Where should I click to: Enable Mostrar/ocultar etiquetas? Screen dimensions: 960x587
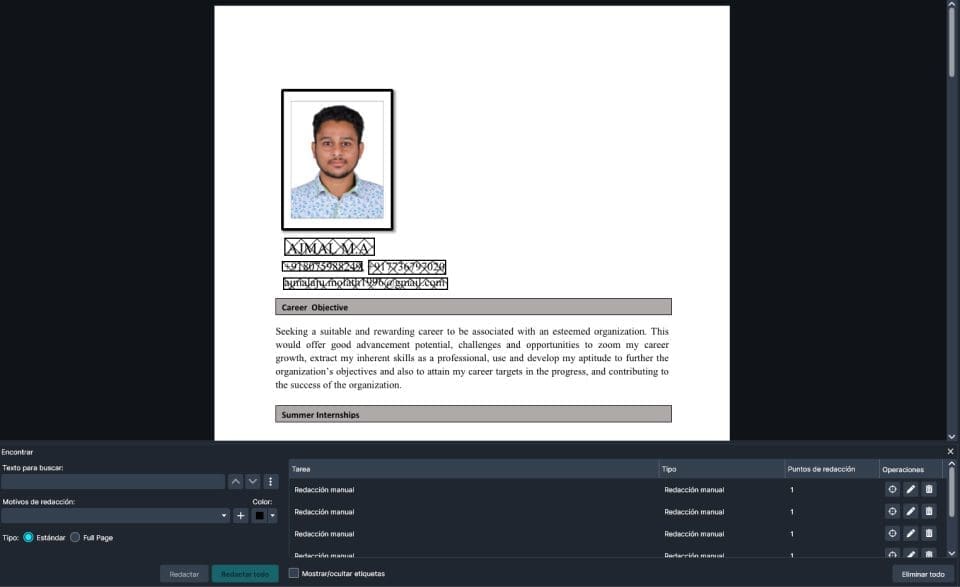(292, 573)
